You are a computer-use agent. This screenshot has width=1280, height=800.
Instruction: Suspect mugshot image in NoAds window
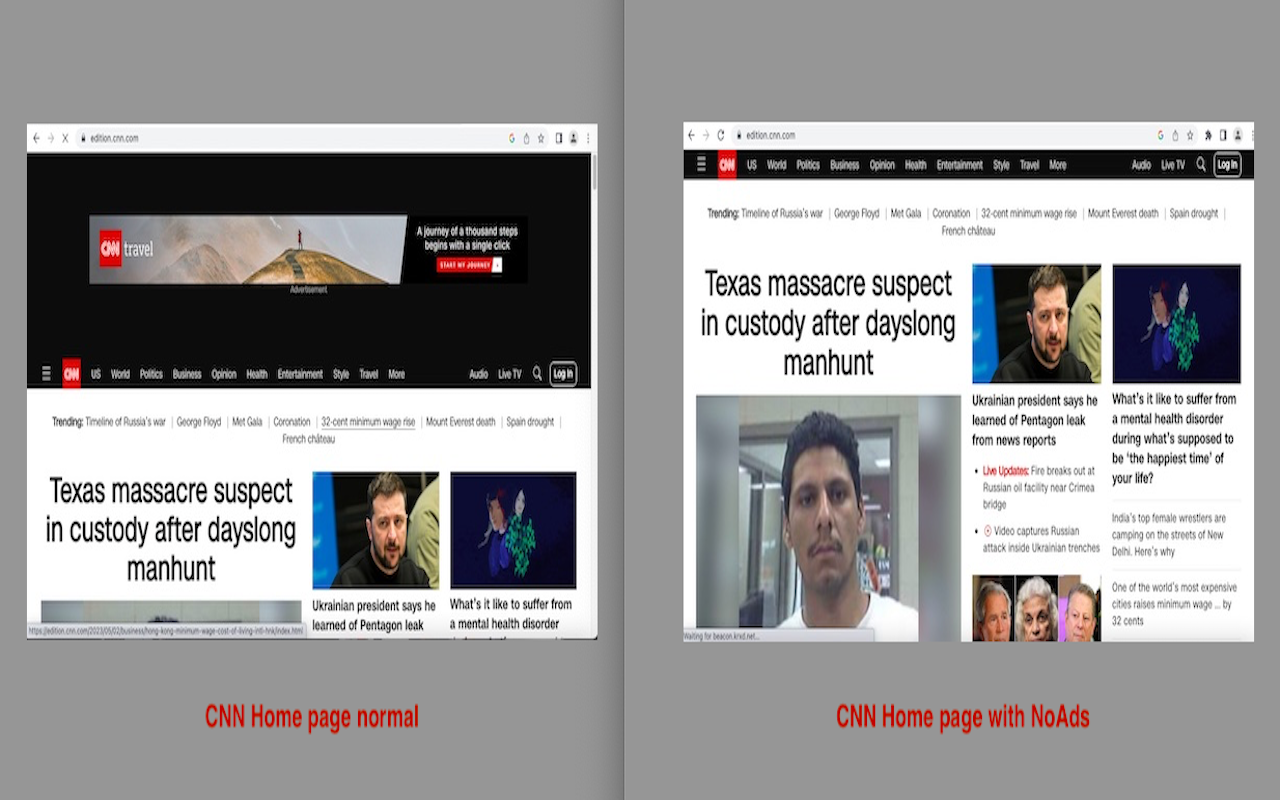[x=828, y=518]
